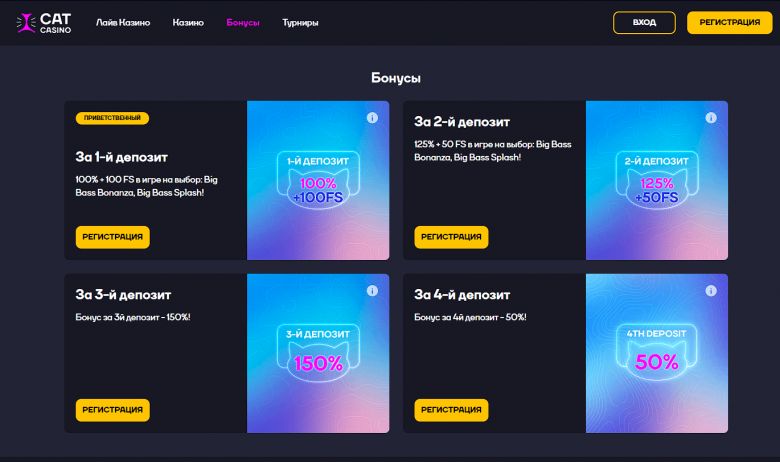Open info icon on 2nd deposit bonus

pos(711,118)
